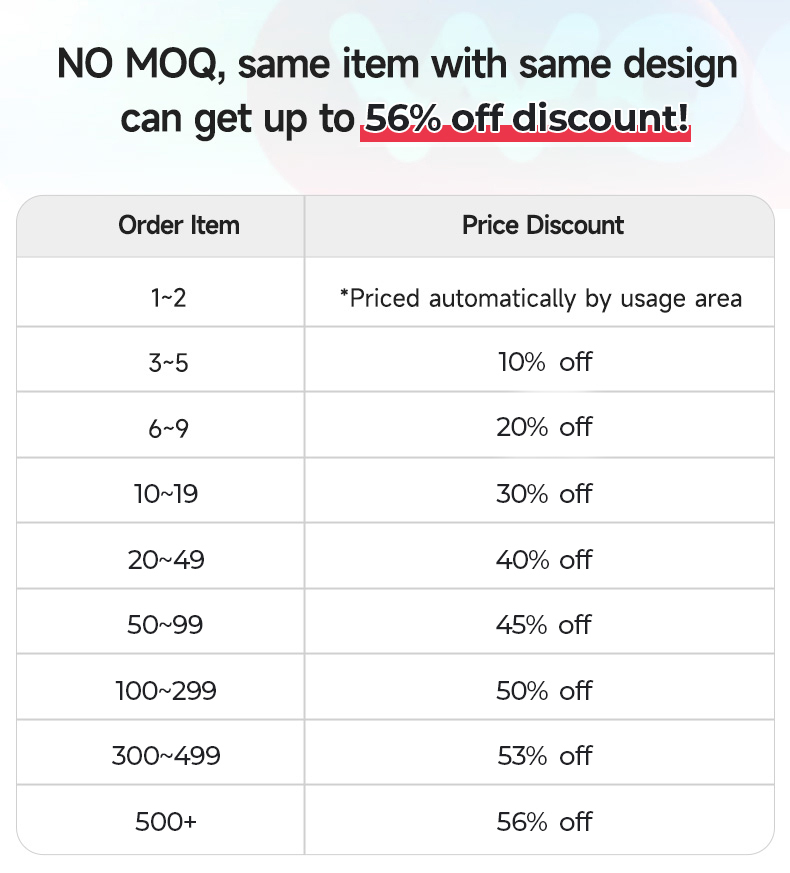This screenshot has height=873, width=790.
Task: Click "*Priced automatically by usage area" note
Action: click(540, 298)
